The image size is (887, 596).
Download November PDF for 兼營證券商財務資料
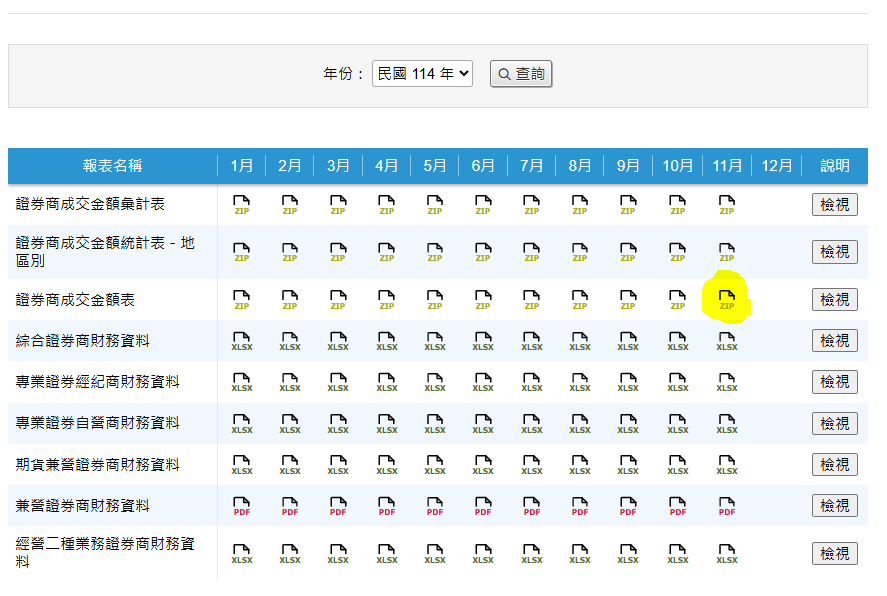[x=727, y=506]
